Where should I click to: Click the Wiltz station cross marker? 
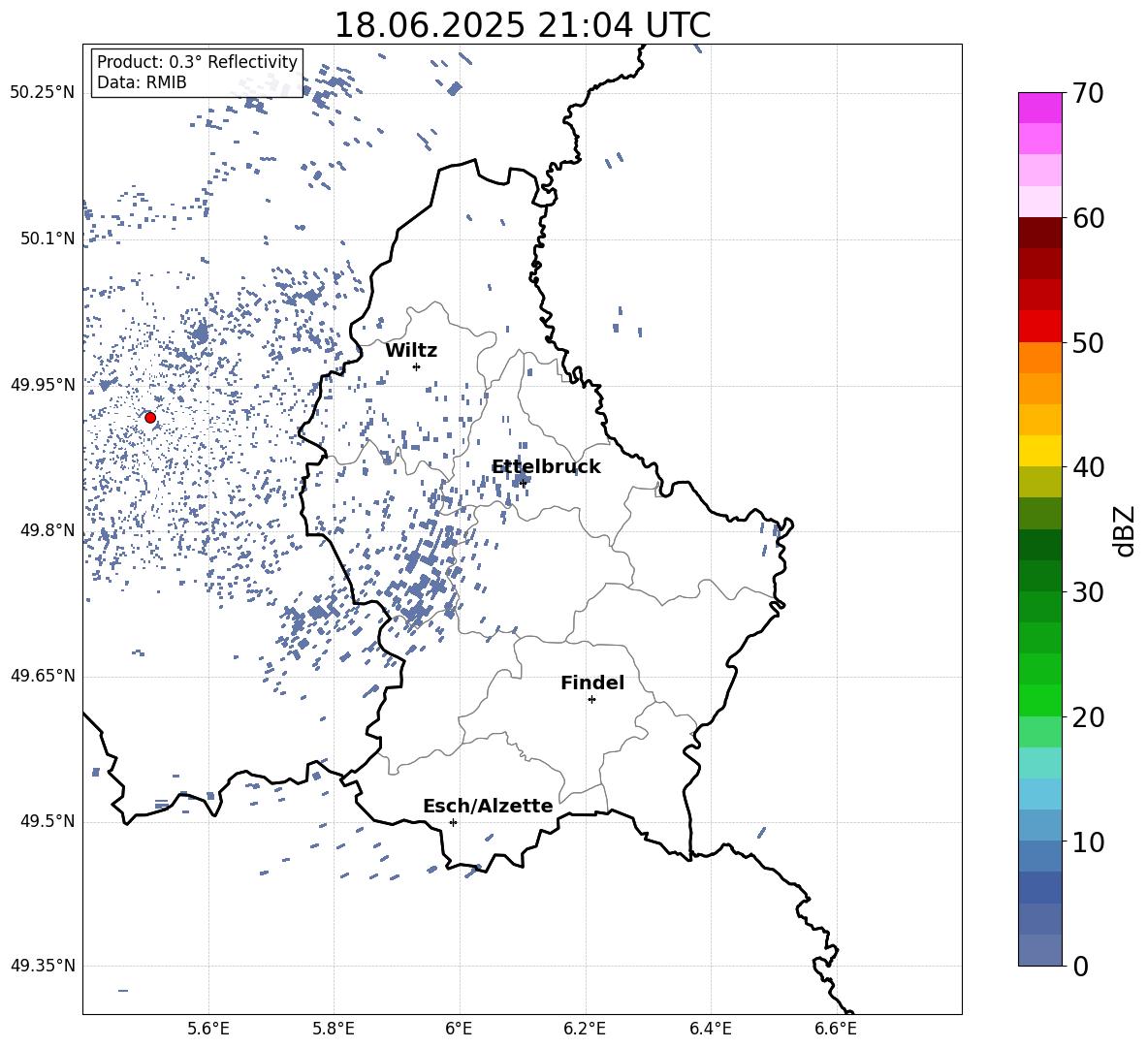pyautogui.click(x=417, y=366)
